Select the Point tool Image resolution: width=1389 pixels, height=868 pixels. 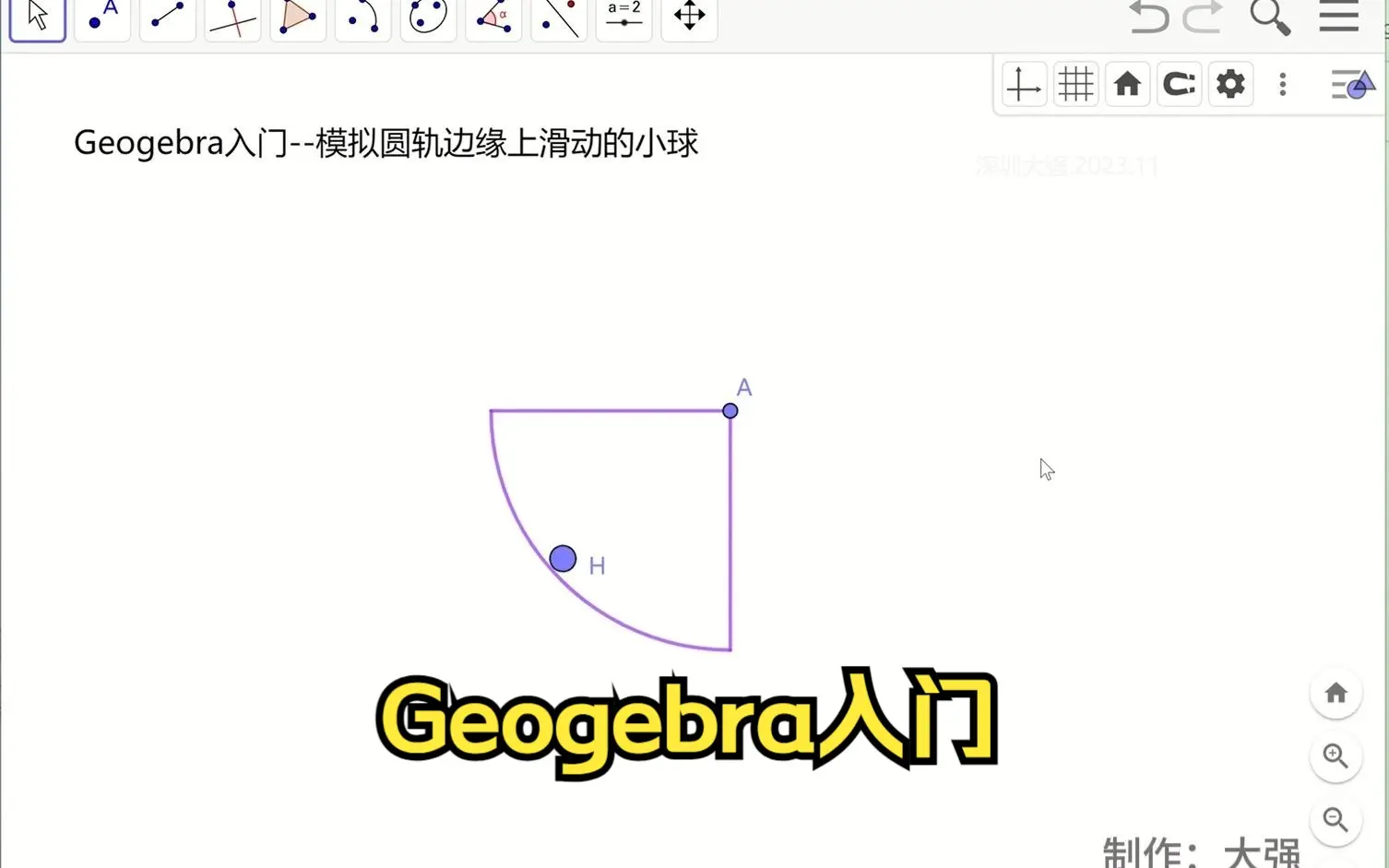103,17
